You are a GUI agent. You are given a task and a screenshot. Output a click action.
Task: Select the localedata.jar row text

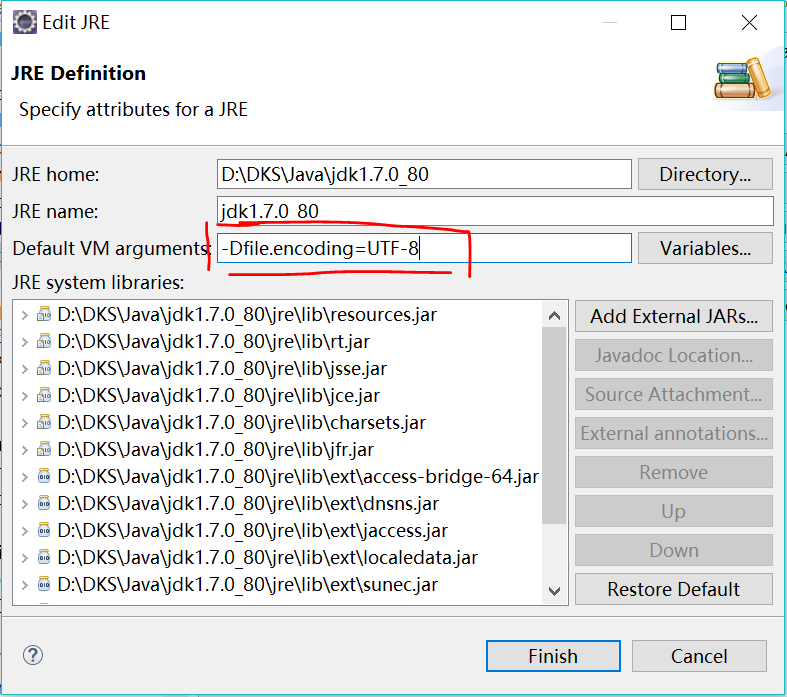[268, 557]
